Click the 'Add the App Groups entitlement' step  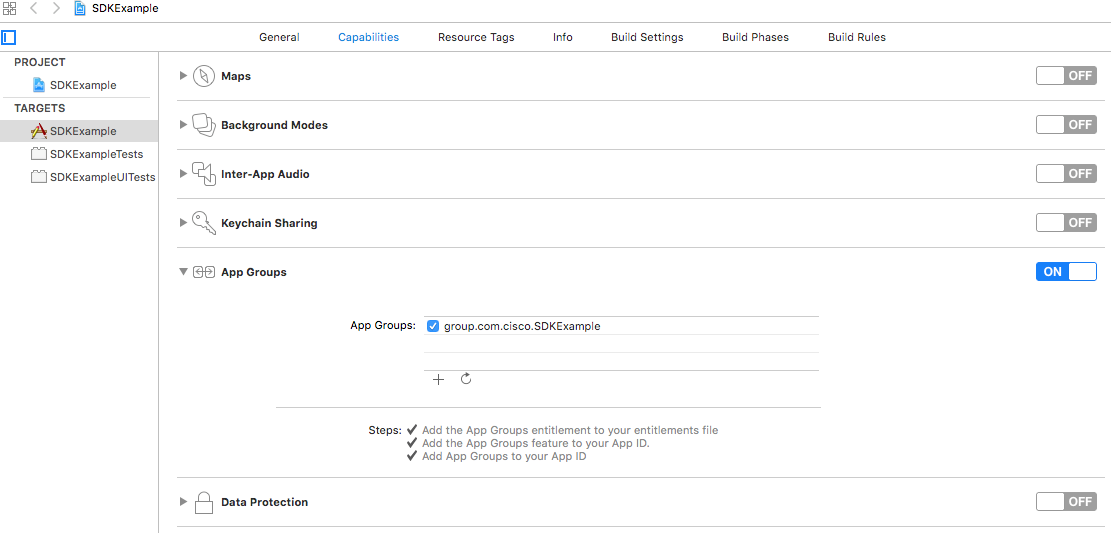(x=570, y=430)
